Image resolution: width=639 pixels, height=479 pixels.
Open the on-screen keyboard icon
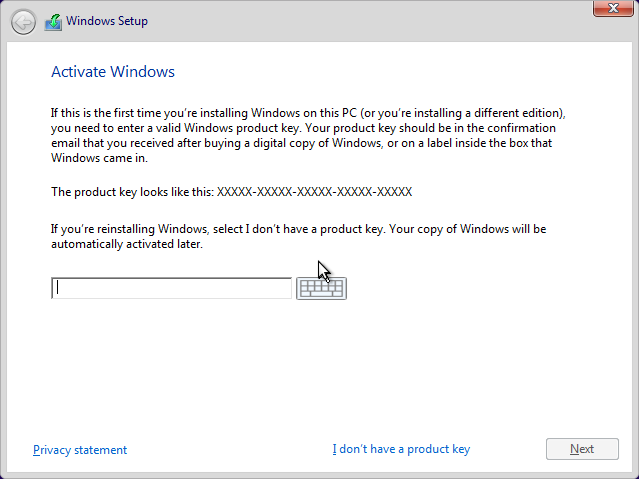coord(321,288)
